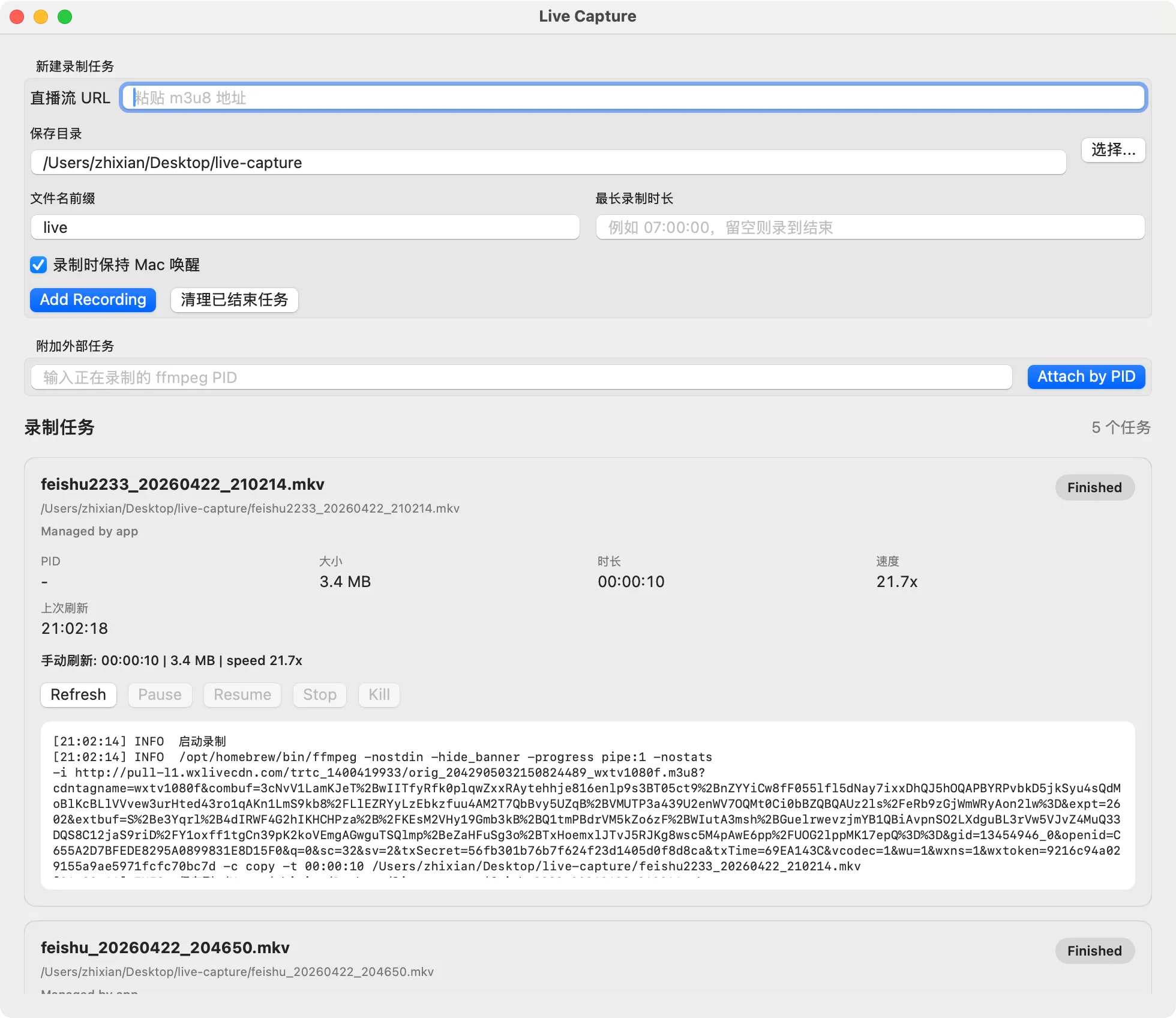Click Finished badge of feishu_20260422_204650.mkv
Viewport: 1176px width, 1018px height.
[1094, 951]
